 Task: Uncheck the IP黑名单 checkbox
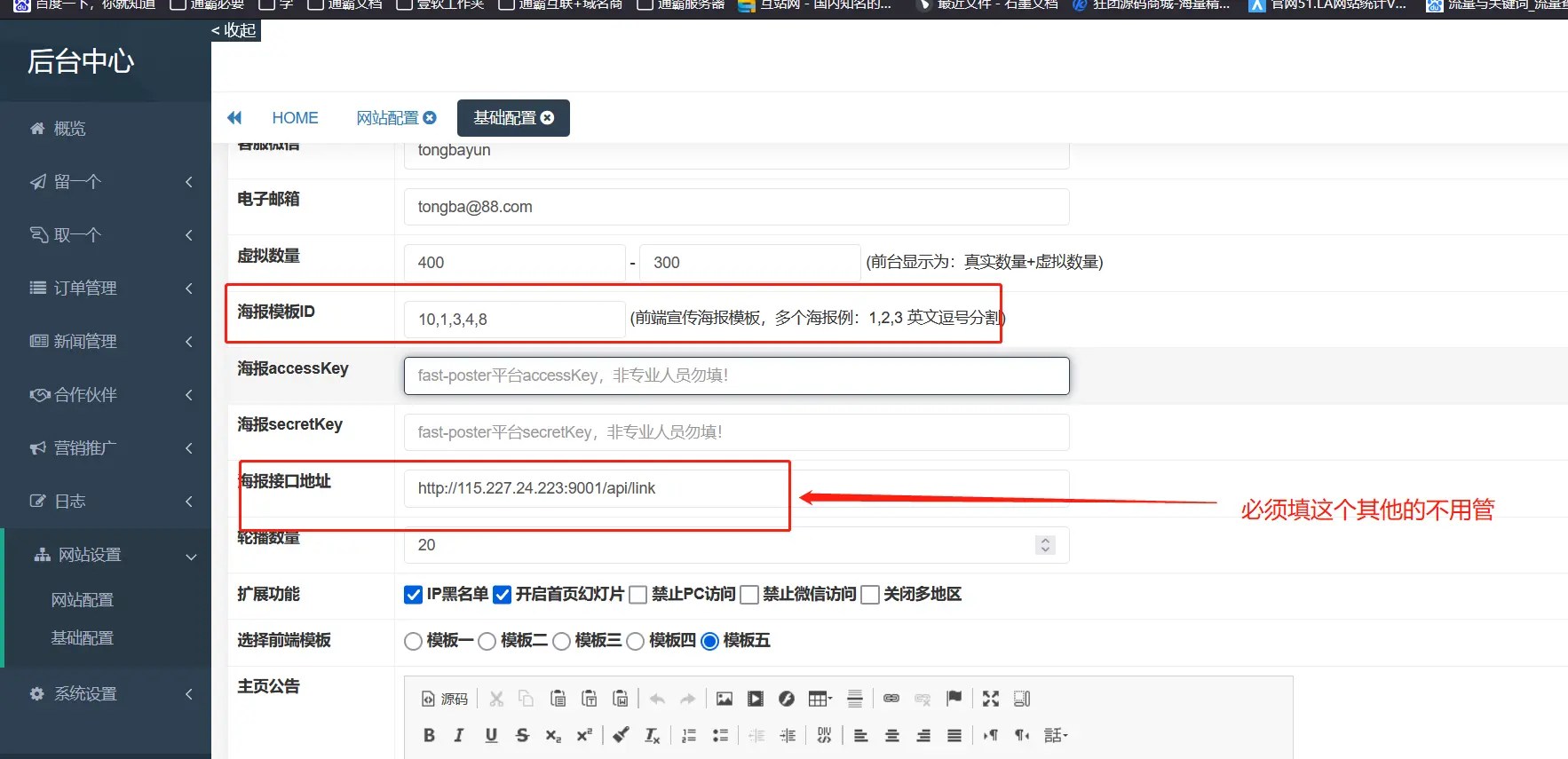point(413,595)
